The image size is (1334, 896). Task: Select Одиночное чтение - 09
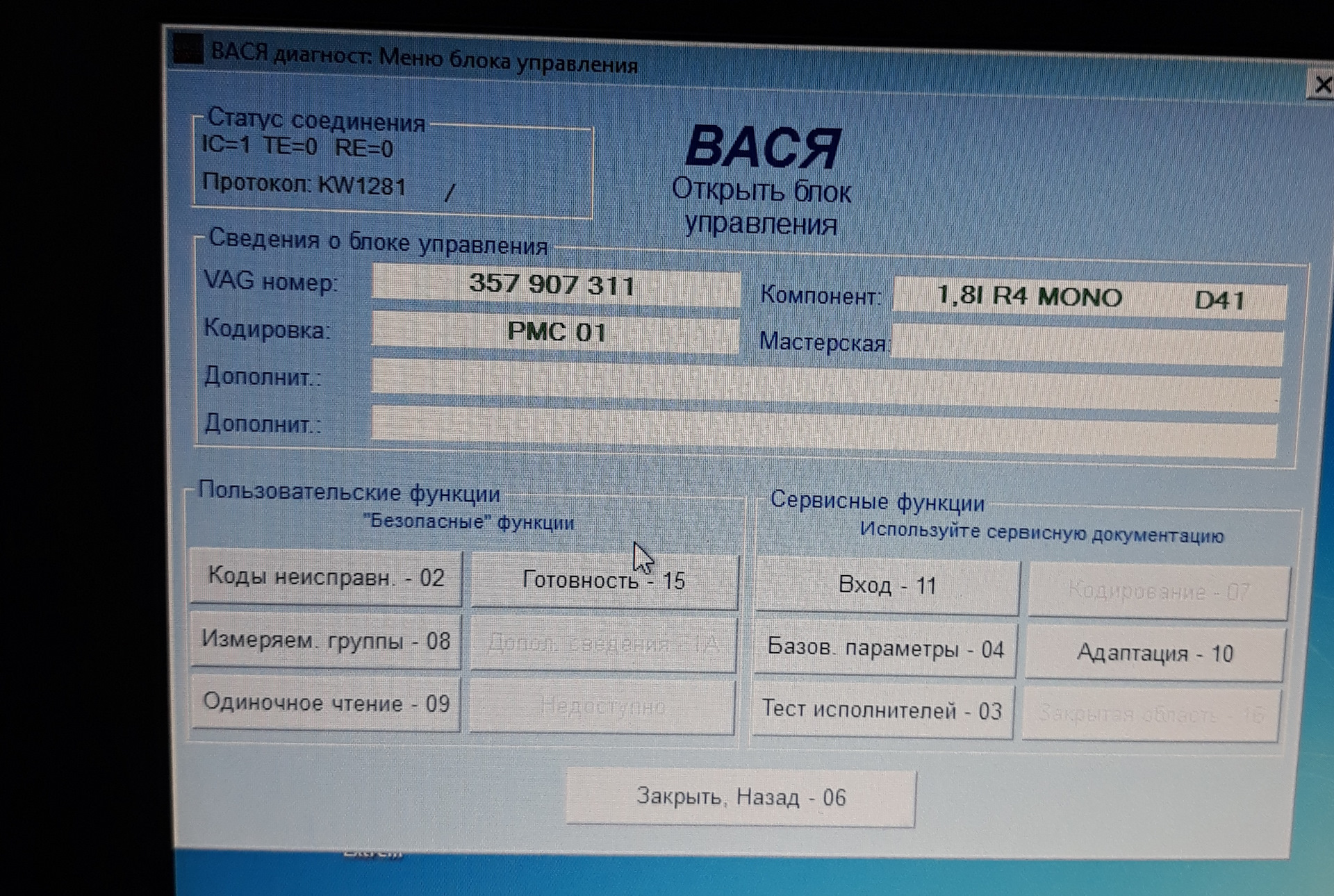point(325,702)
